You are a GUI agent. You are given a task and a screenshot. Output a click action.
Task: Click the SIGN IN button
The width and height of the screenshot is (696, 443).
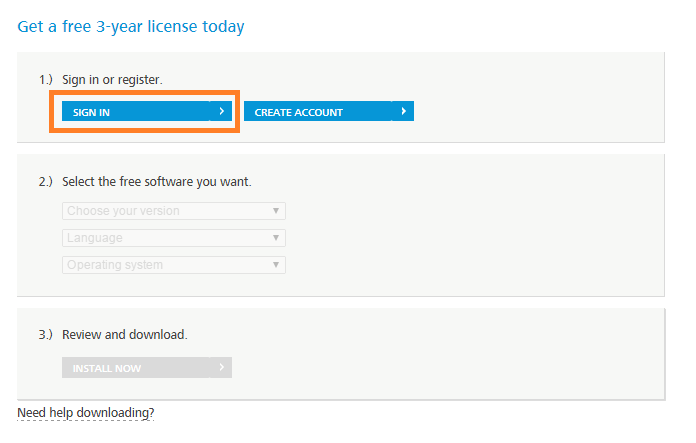(x=147, y=111)
